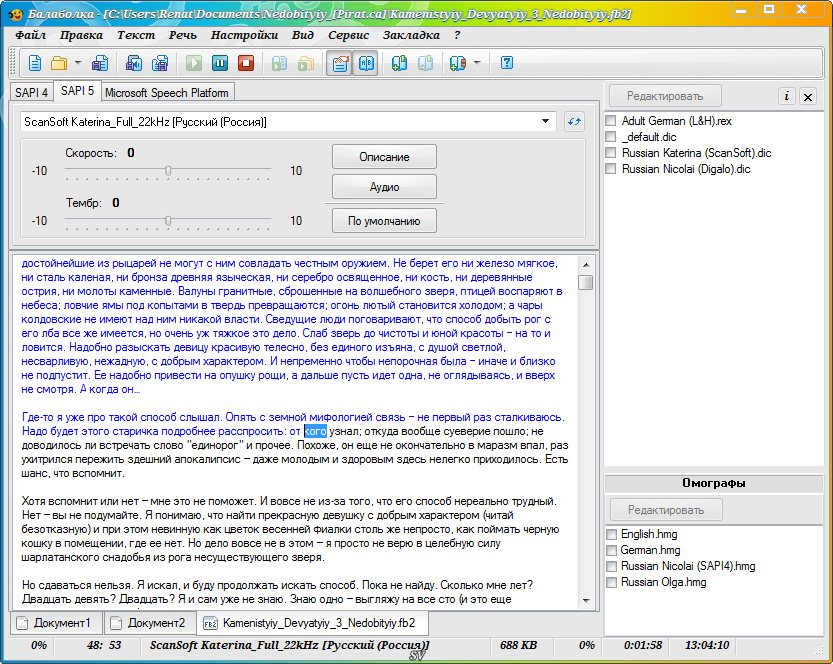Screen dimensions: 833x664
Task: Stop reading with the red Stop button
Action: (x=245, y=63)
